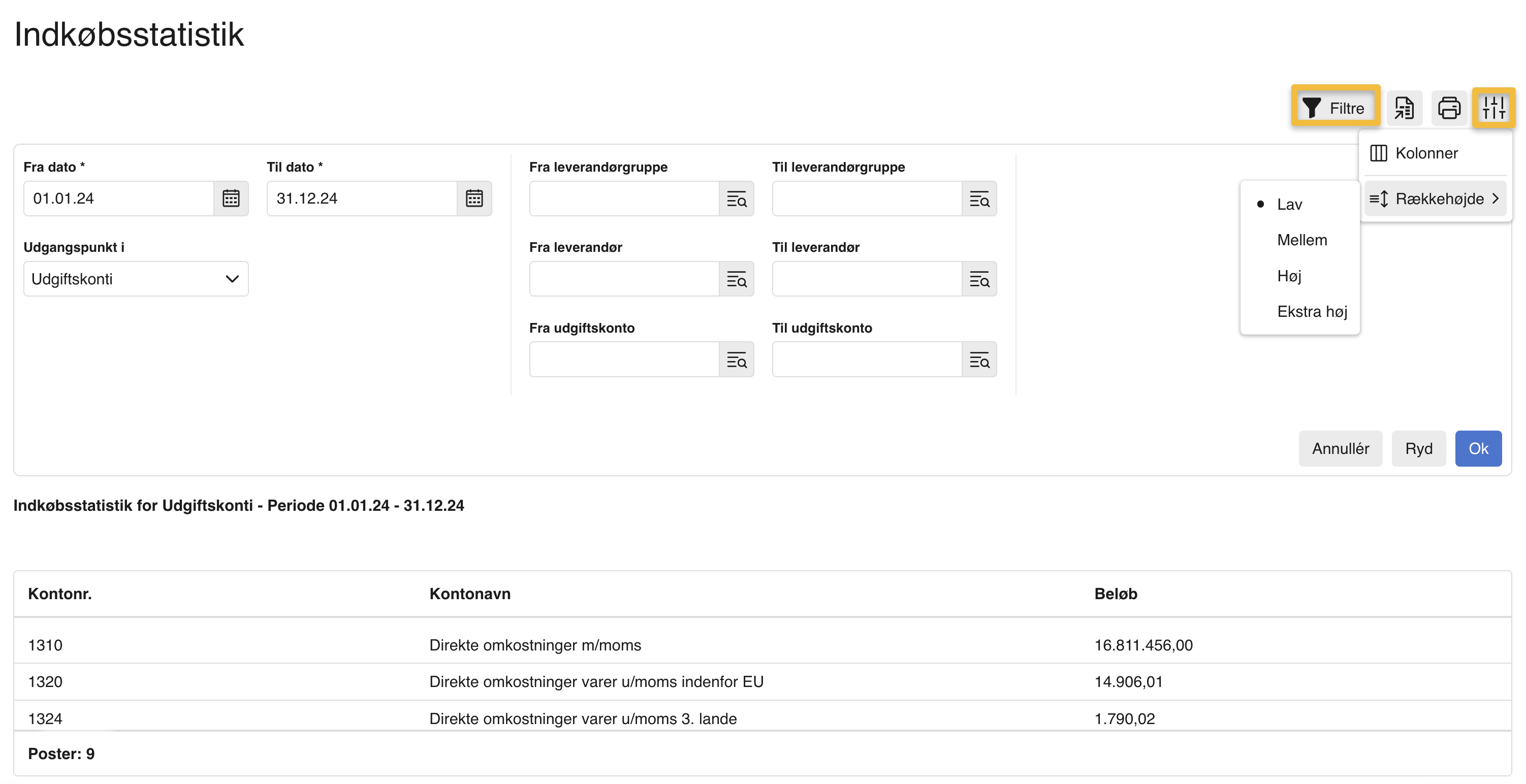Select Mellem row height

click(x=1301, y=239)
